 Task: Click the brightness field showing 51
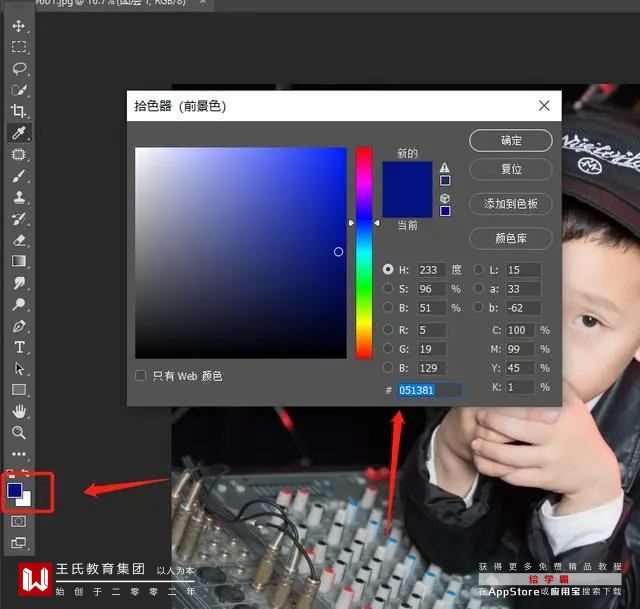tap(431, 308)
